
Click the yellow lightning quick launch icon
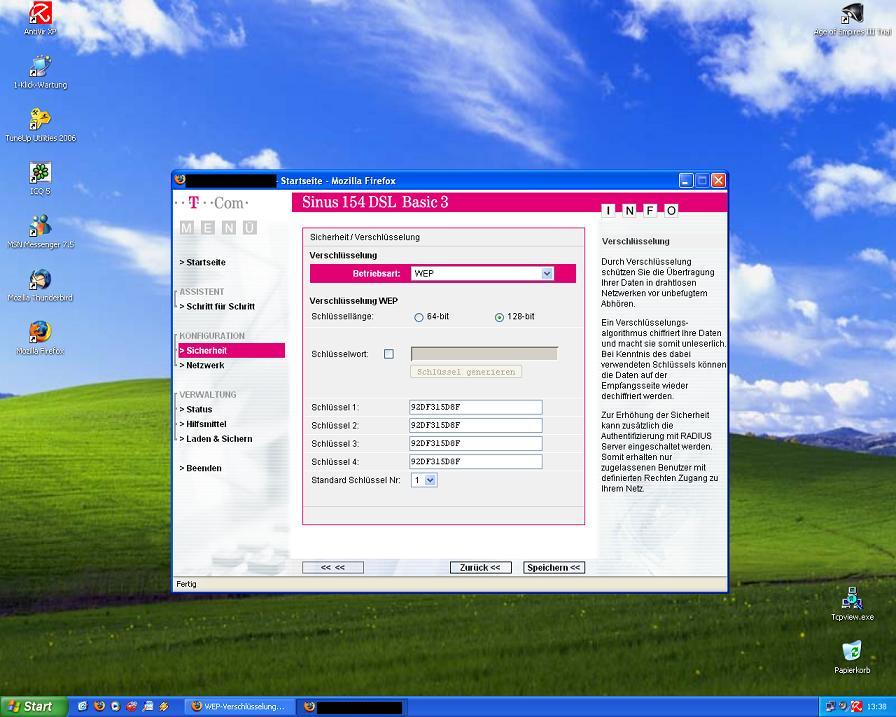[164, 706]
